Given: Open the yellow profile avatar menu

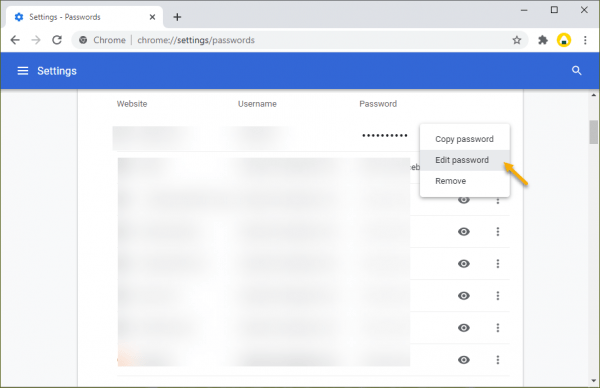Looking at the screenshot, I should point(564,40).
